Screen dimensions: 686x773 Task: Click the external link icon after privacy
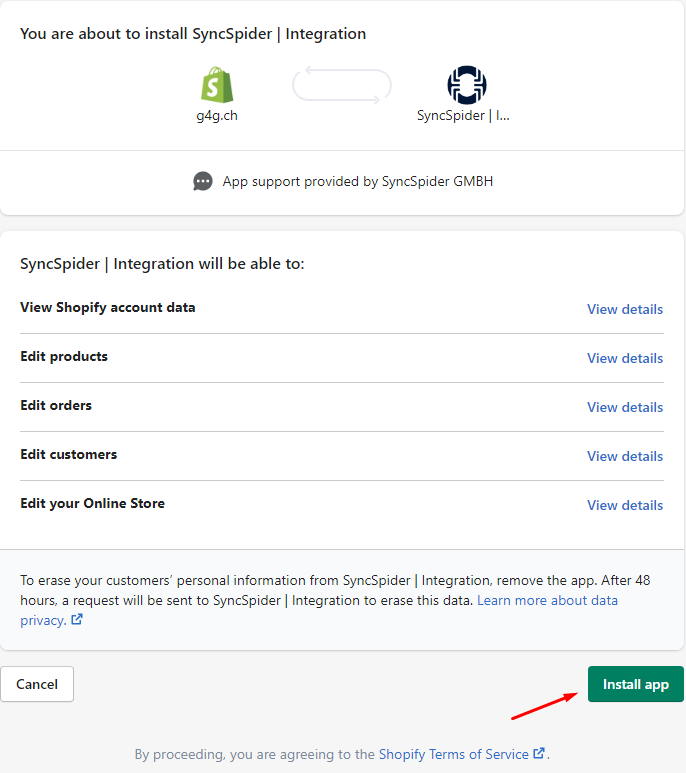77,619
